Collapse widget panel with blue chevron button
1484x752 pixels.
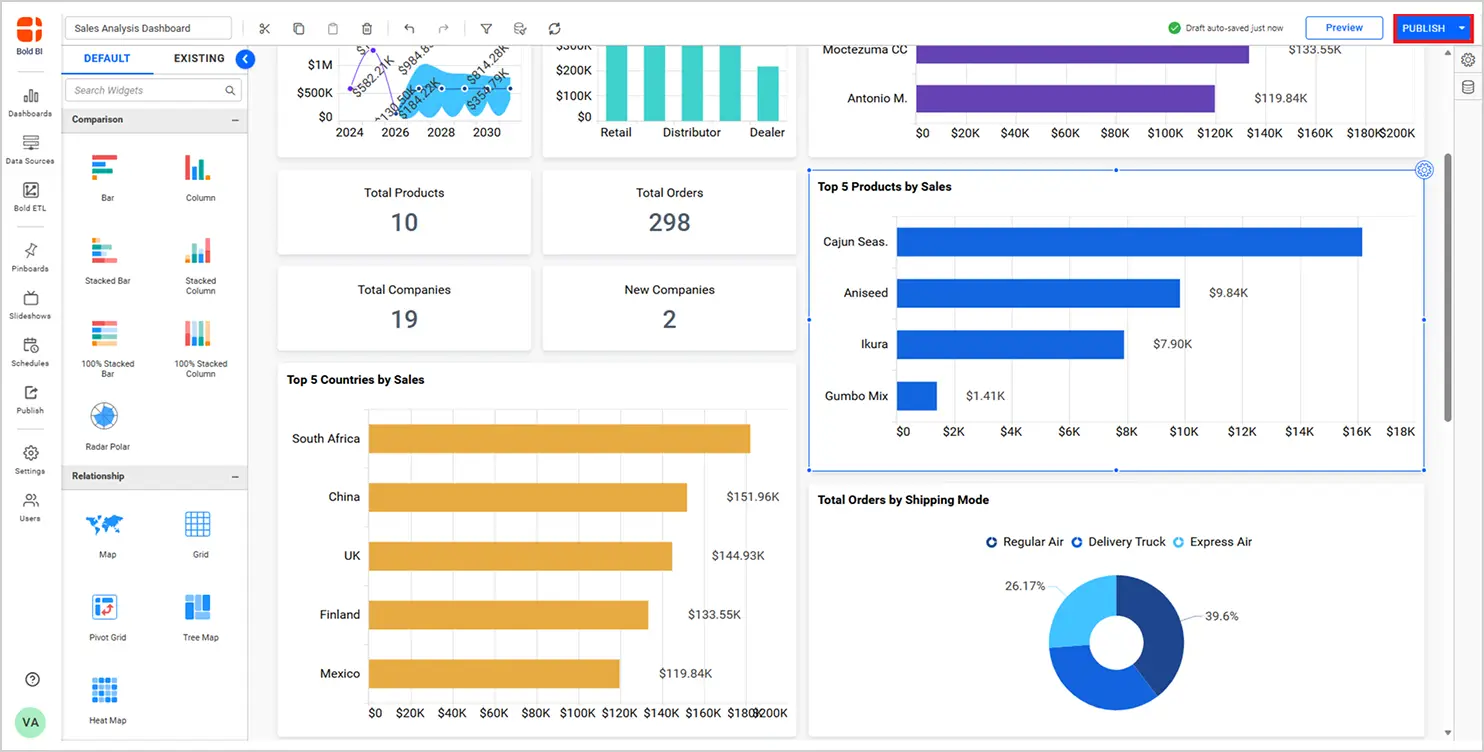point(245,59)
